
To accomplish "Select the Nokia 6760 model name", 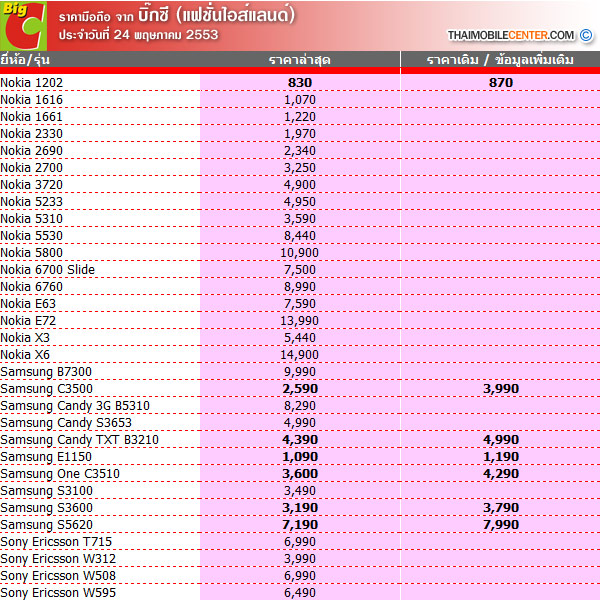I will 31,287.
